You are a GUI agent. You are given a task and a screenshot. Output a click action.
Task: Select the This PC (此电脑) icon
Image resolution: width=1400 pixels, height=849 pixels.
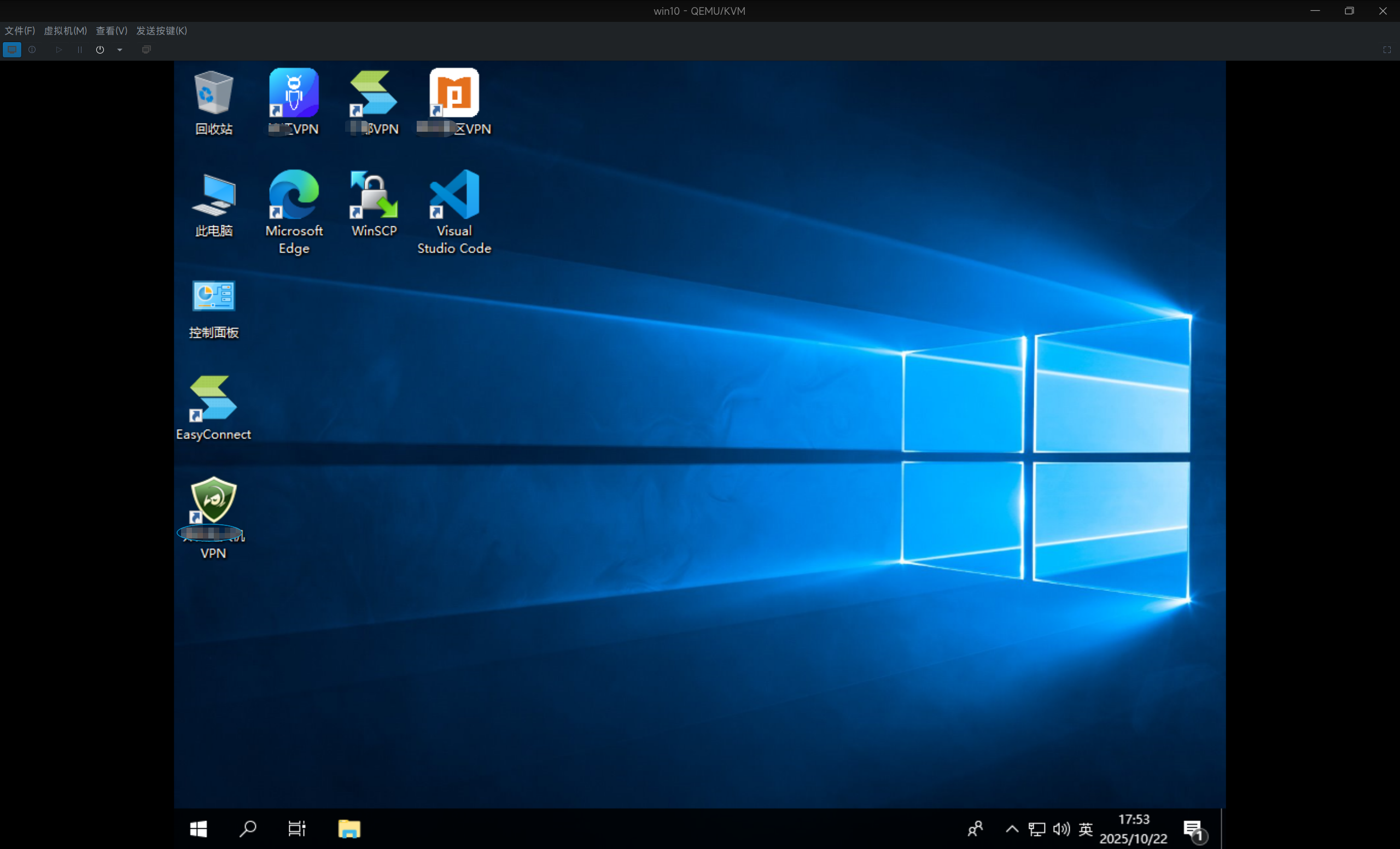coord(214,206)
